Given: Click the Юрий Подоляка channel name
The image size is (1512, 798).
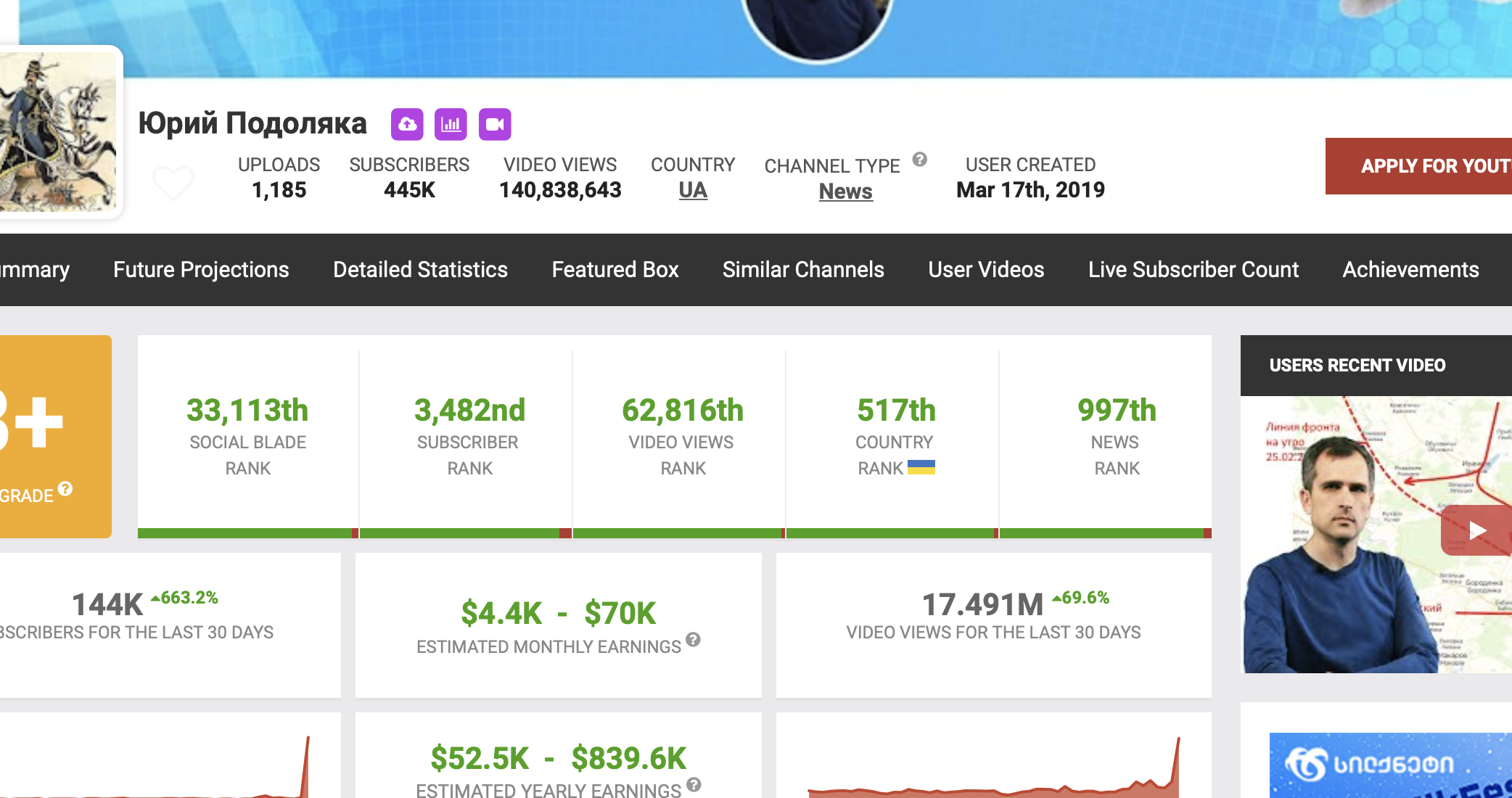Looking at the screenshot, I should point(252,123).
